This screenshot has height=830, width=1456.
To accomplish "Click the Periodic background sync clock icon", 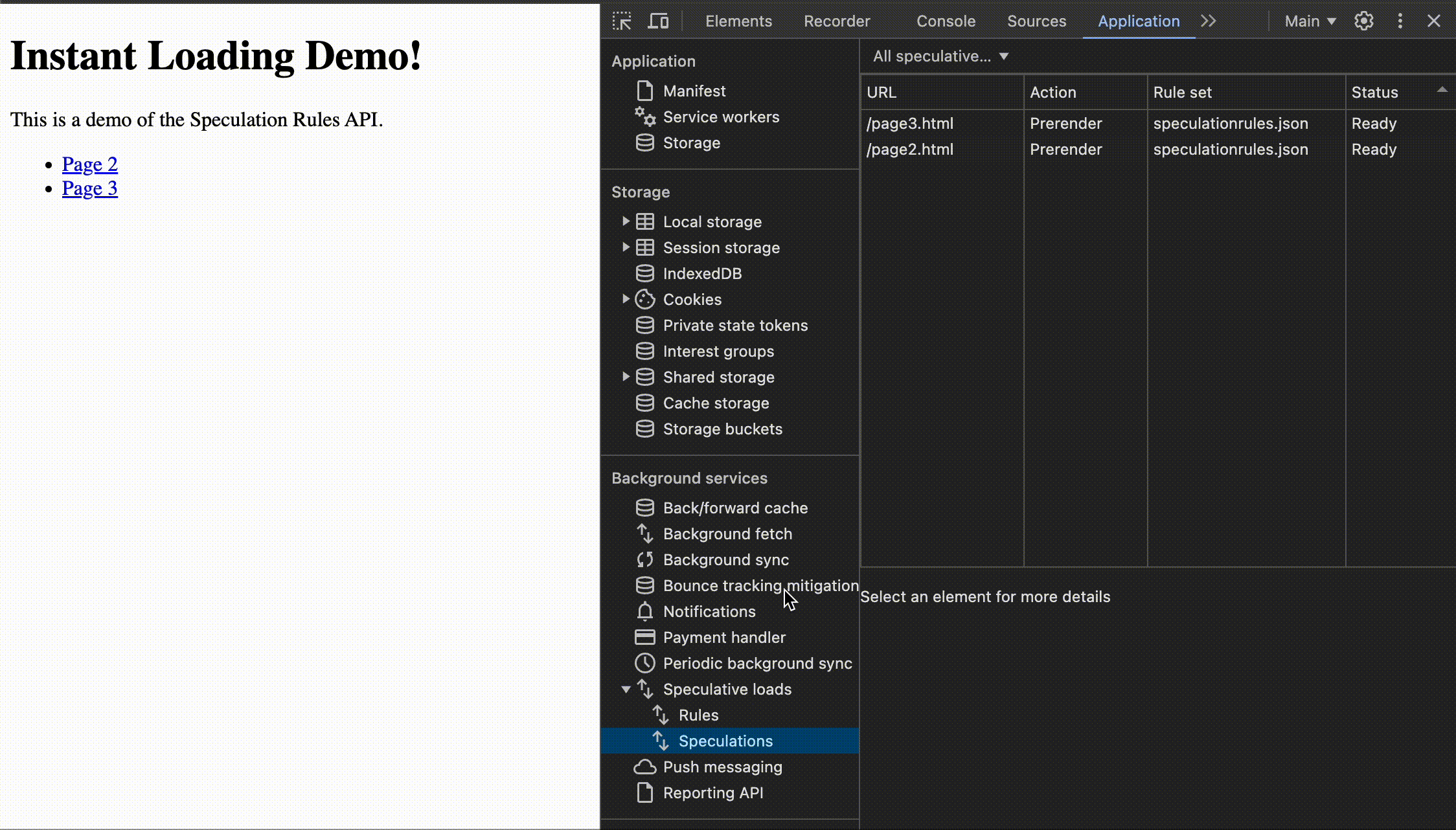I will (x=644, y=663).
